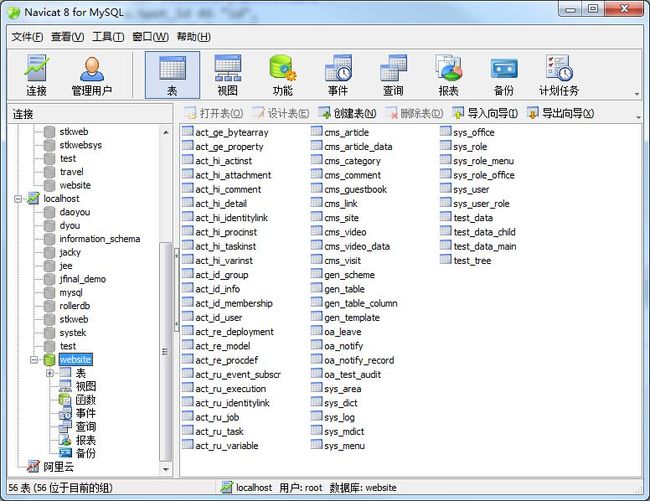Select the 备份 node under website
This screenshot has height=501, width=650.
pyautogui.click(x=86, y=453)
